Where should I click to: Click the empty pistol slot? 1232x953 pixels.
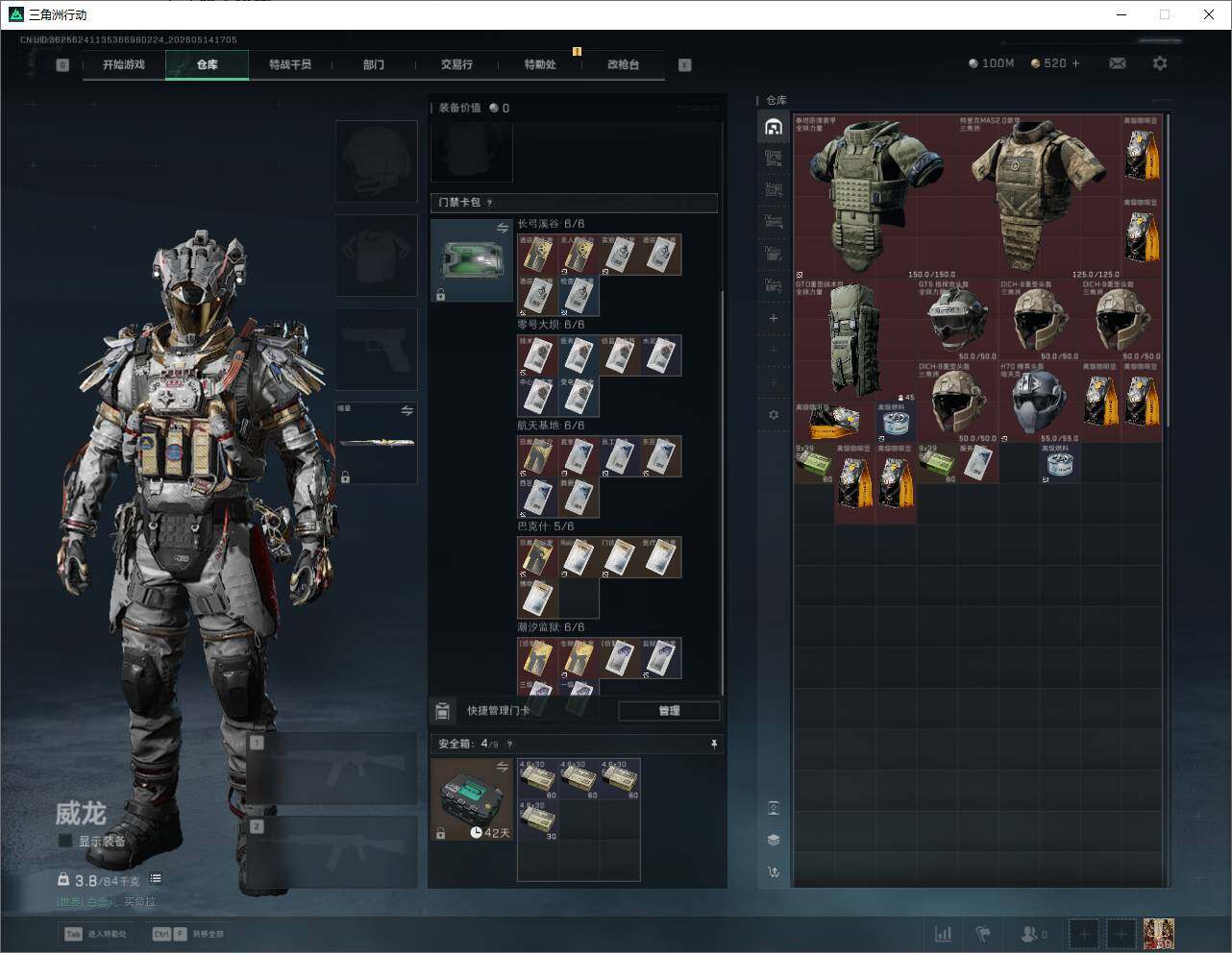pos(377,350)
